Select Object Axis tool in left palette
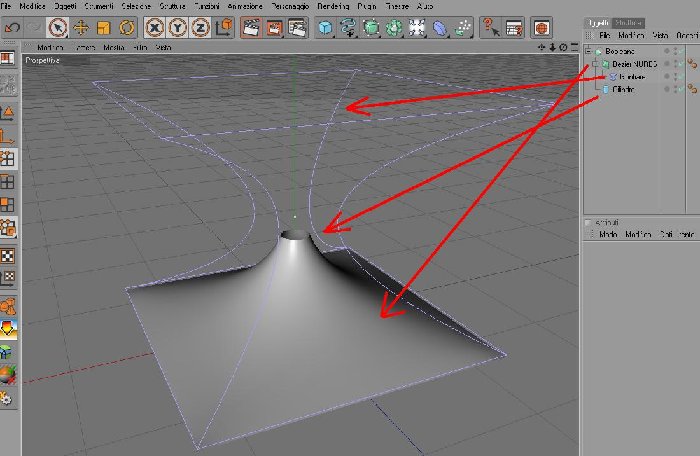 pos(8,136)
